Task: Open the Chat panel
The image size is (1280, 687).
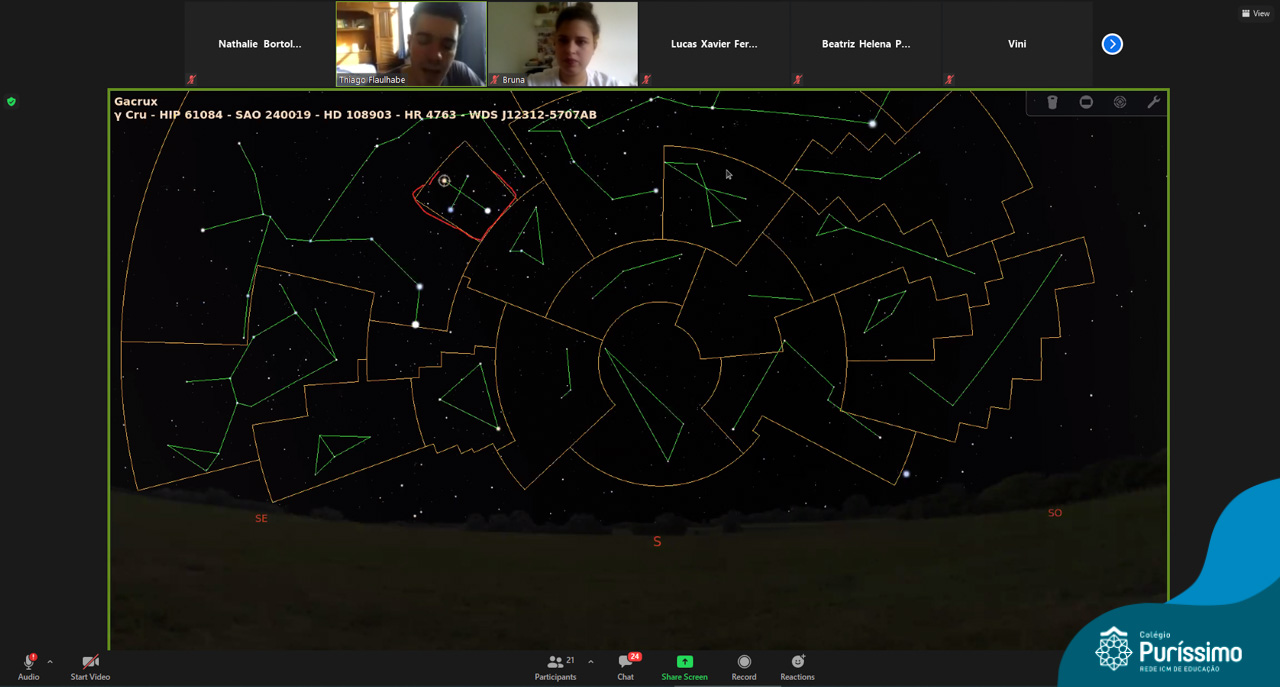Action: pos(626,666)
